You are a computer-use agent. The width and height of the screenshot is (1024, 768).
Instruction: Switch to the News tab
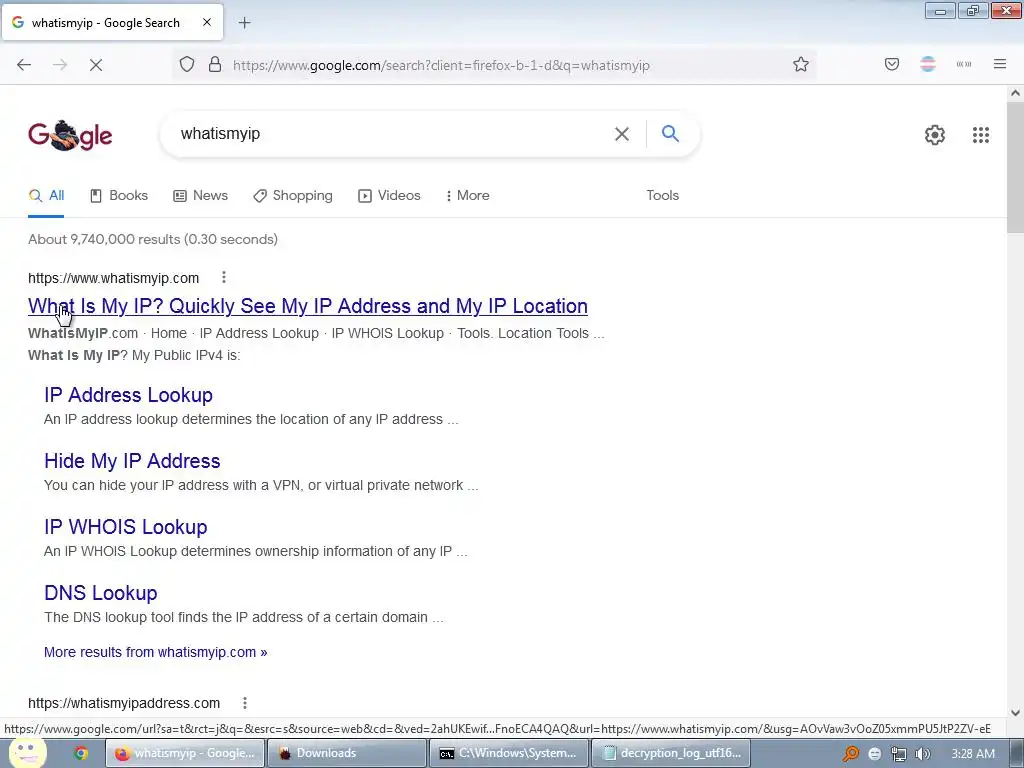200,195
